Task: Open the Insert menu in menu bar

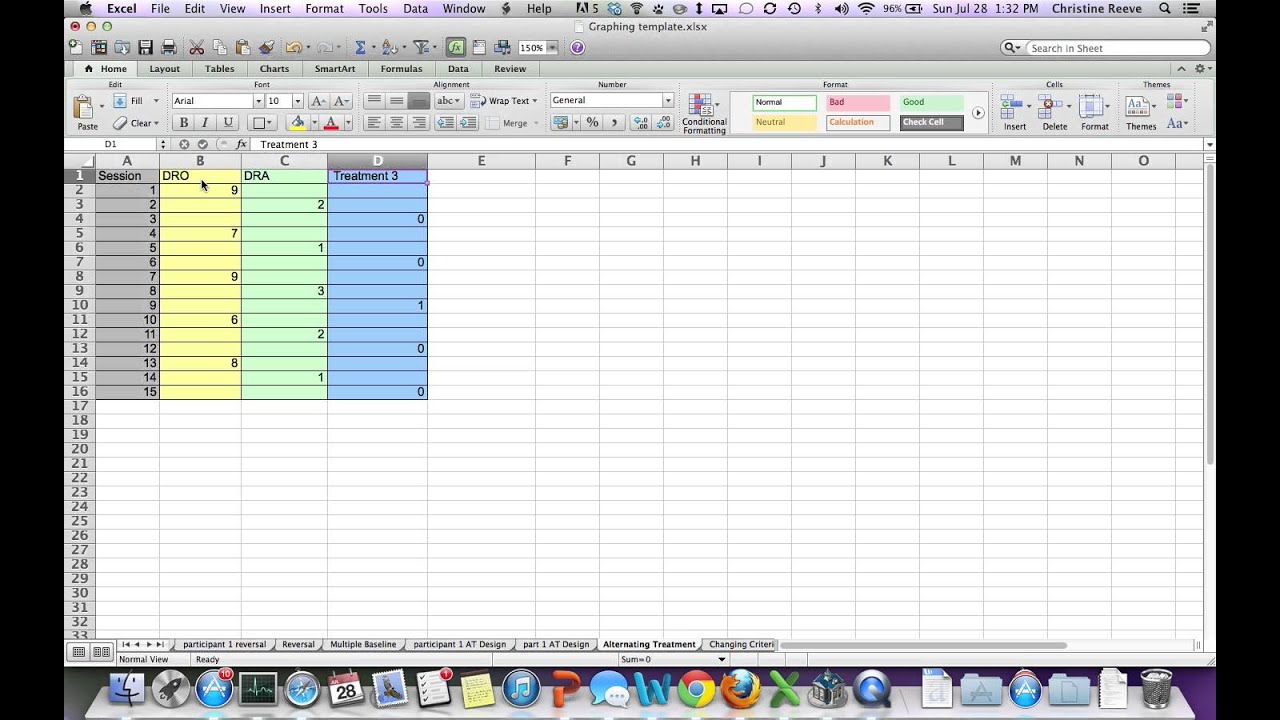Action: (x=275, y=8)
